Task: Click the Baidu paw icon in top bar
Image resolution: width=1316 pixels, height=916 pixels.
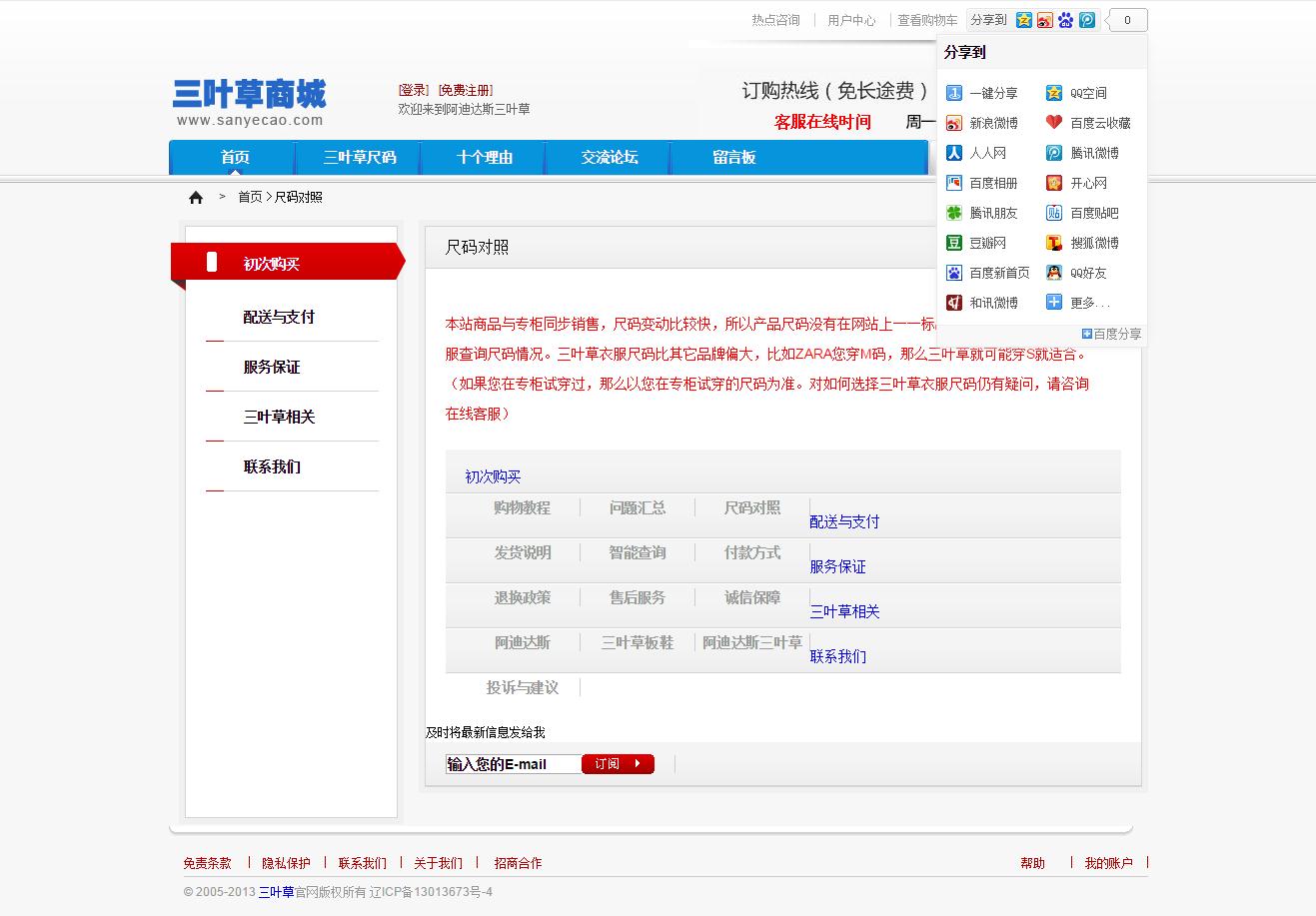Action: click(1066, 20)
